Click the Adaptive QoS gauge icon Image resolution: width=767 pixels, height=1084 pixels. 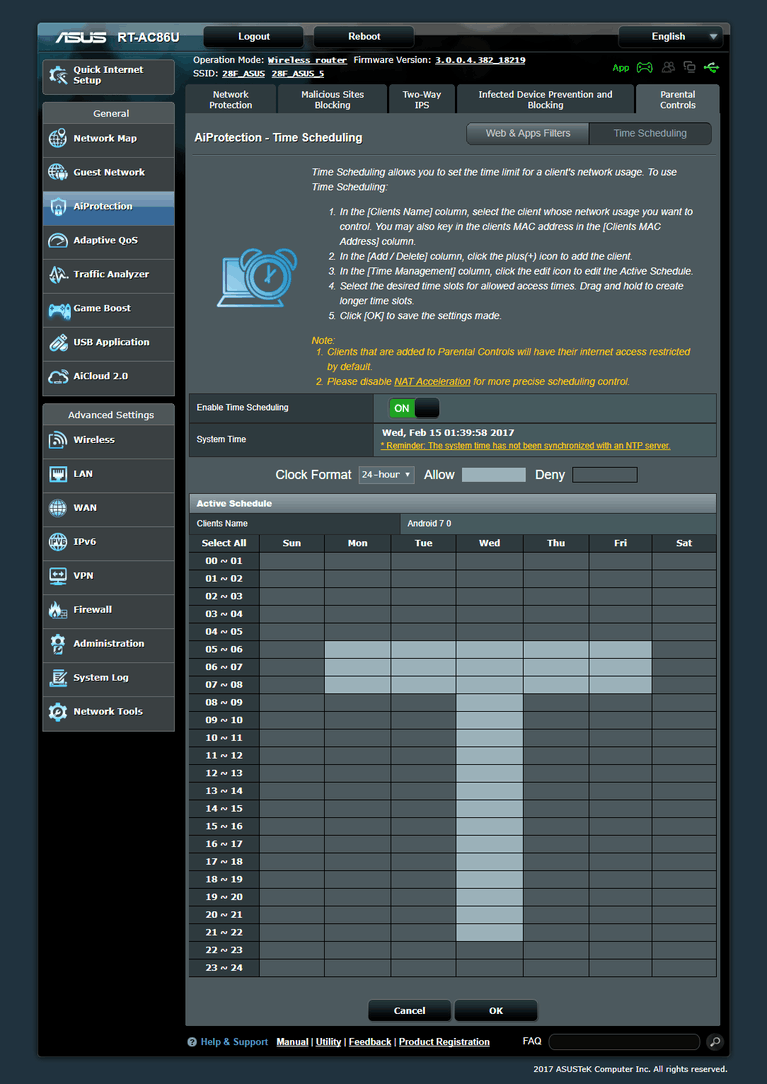point(58,240)
